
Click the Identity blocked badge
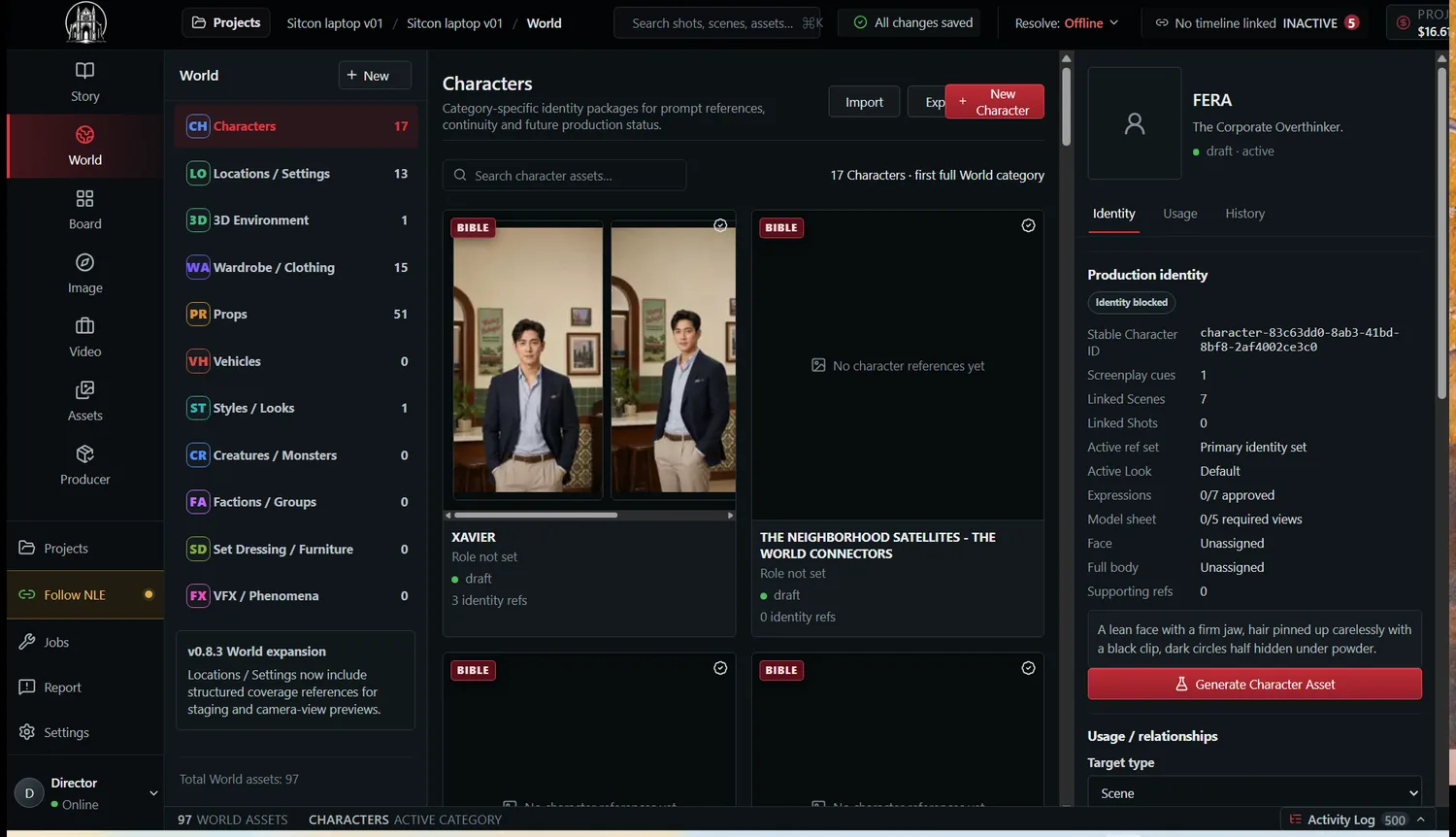click(x=1132, y=302)
